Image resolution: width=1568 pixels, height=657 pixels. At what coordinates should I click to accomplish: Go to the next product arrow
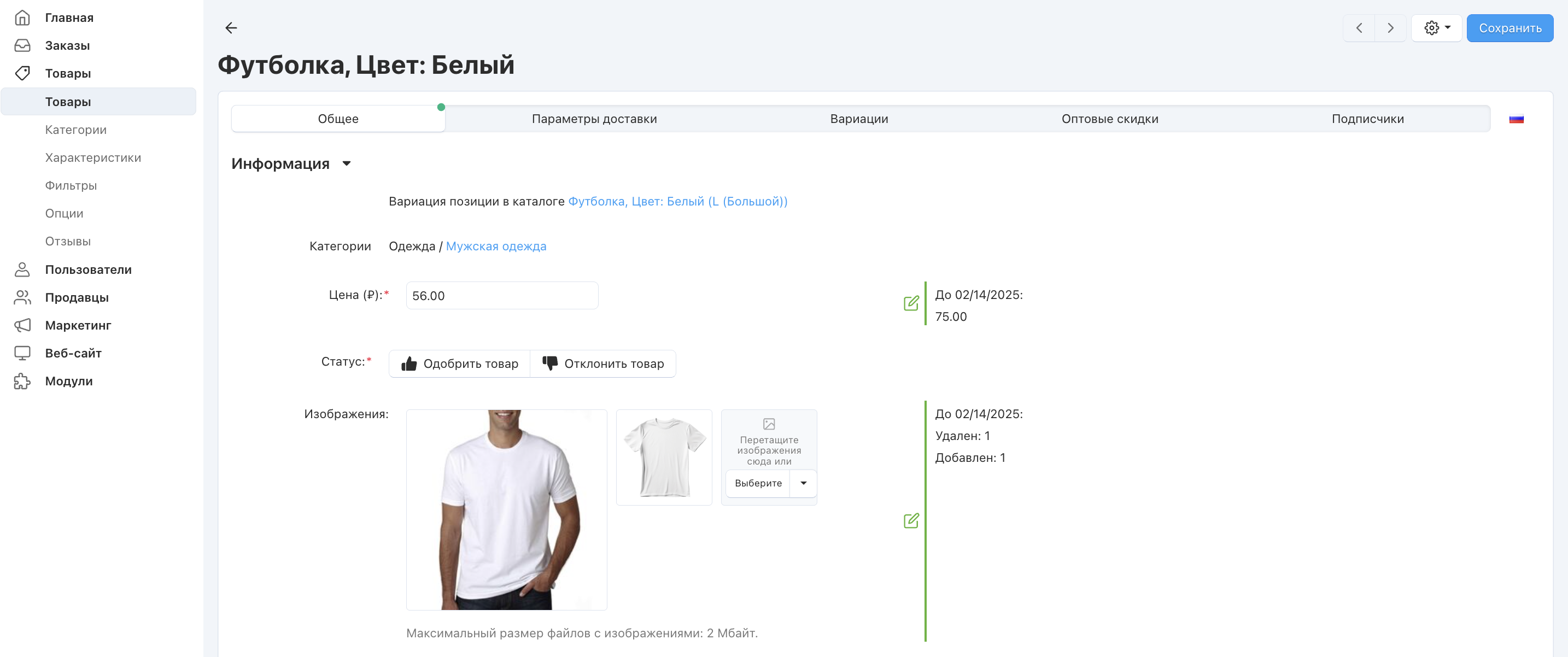(x=1390, y=28)
